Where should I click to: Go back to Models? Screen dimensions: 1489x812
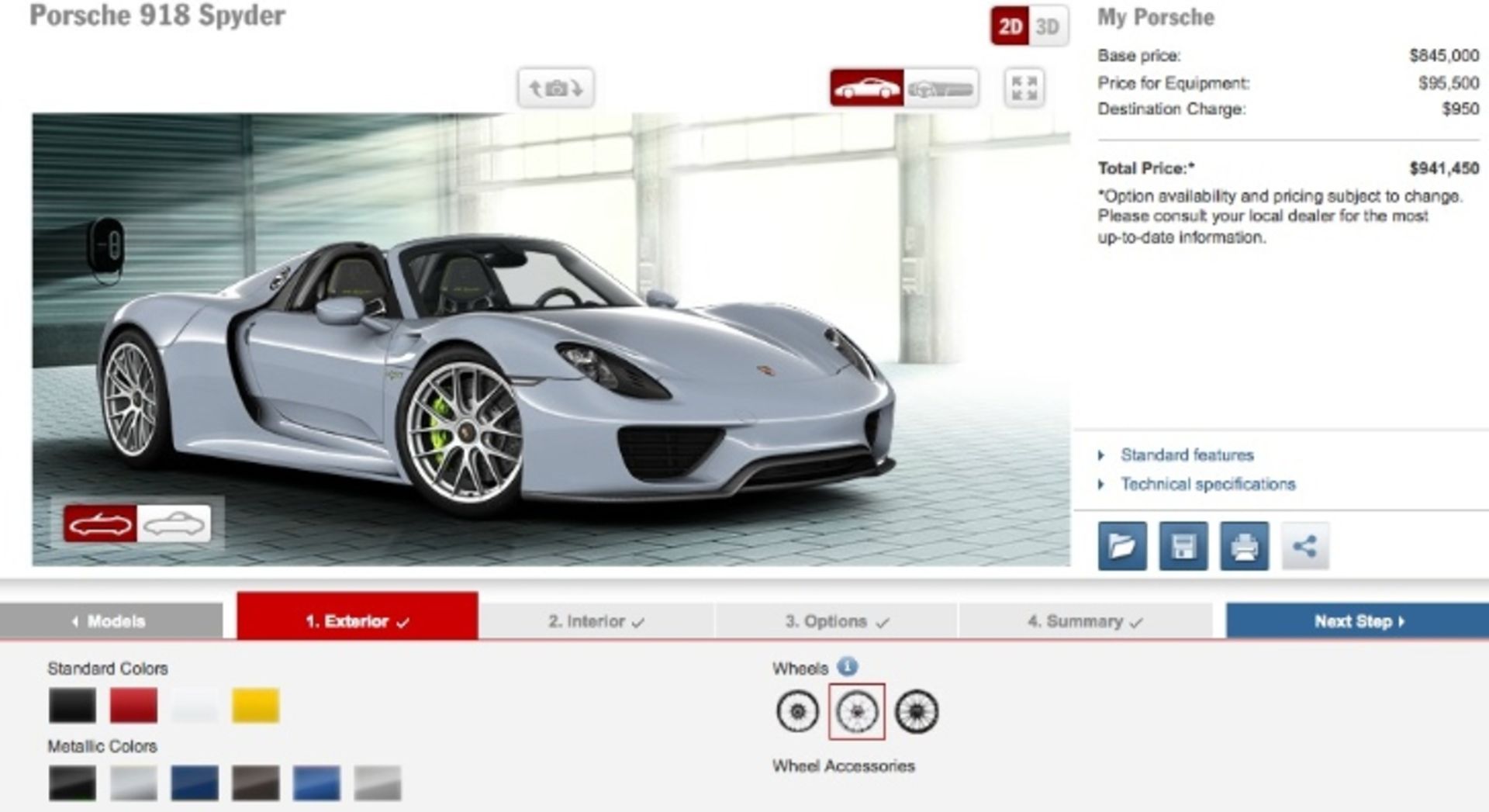(x=110, y=621)
